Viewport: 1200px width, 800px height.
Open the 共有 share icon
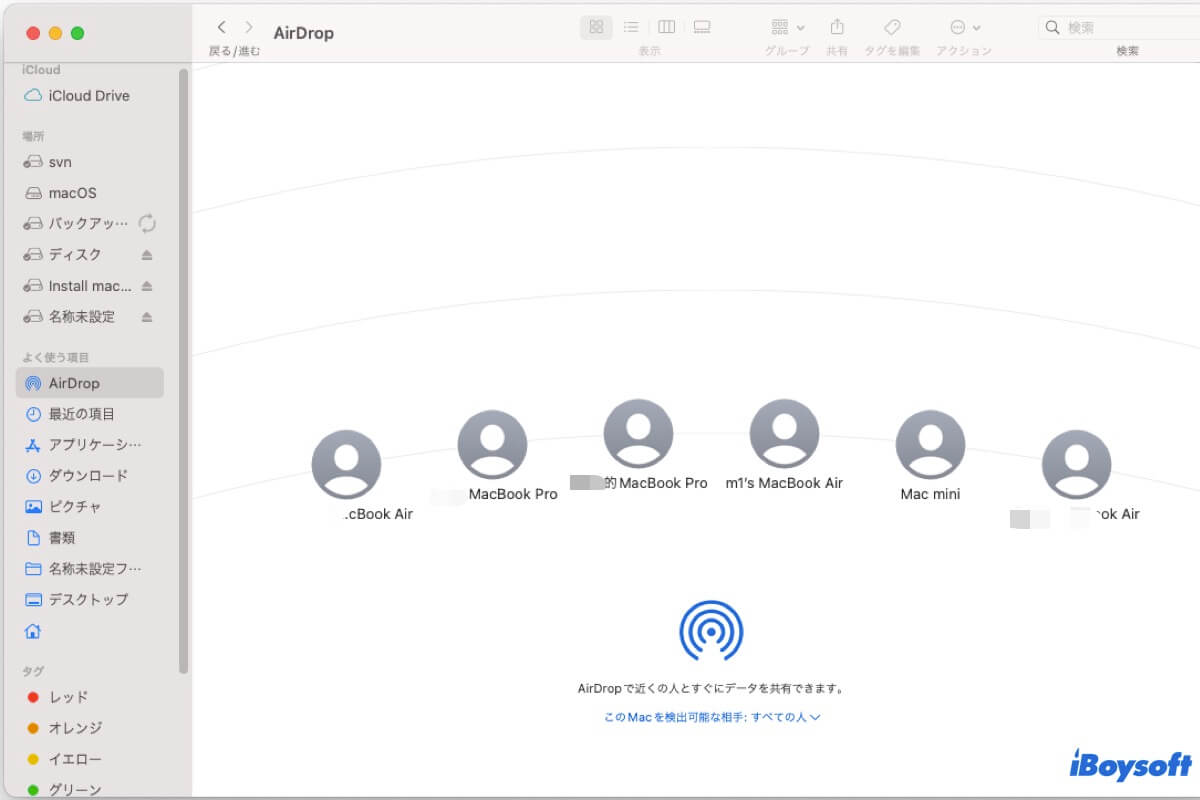click(839, 27)
